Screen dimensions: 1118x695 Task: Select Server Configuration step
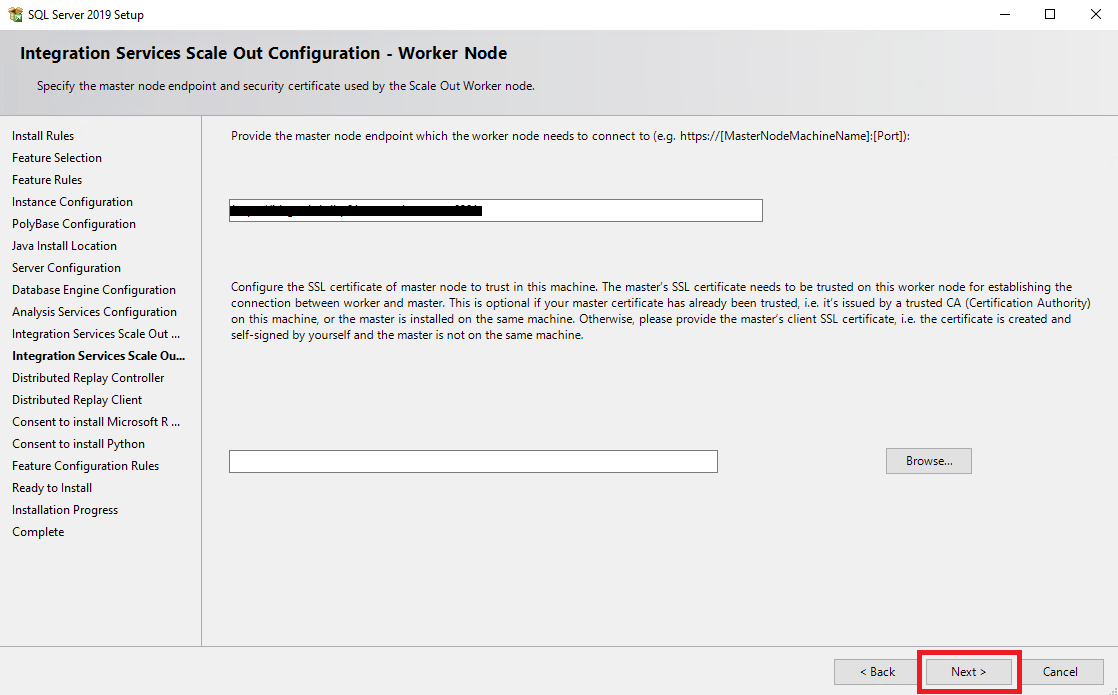(66, 268)
